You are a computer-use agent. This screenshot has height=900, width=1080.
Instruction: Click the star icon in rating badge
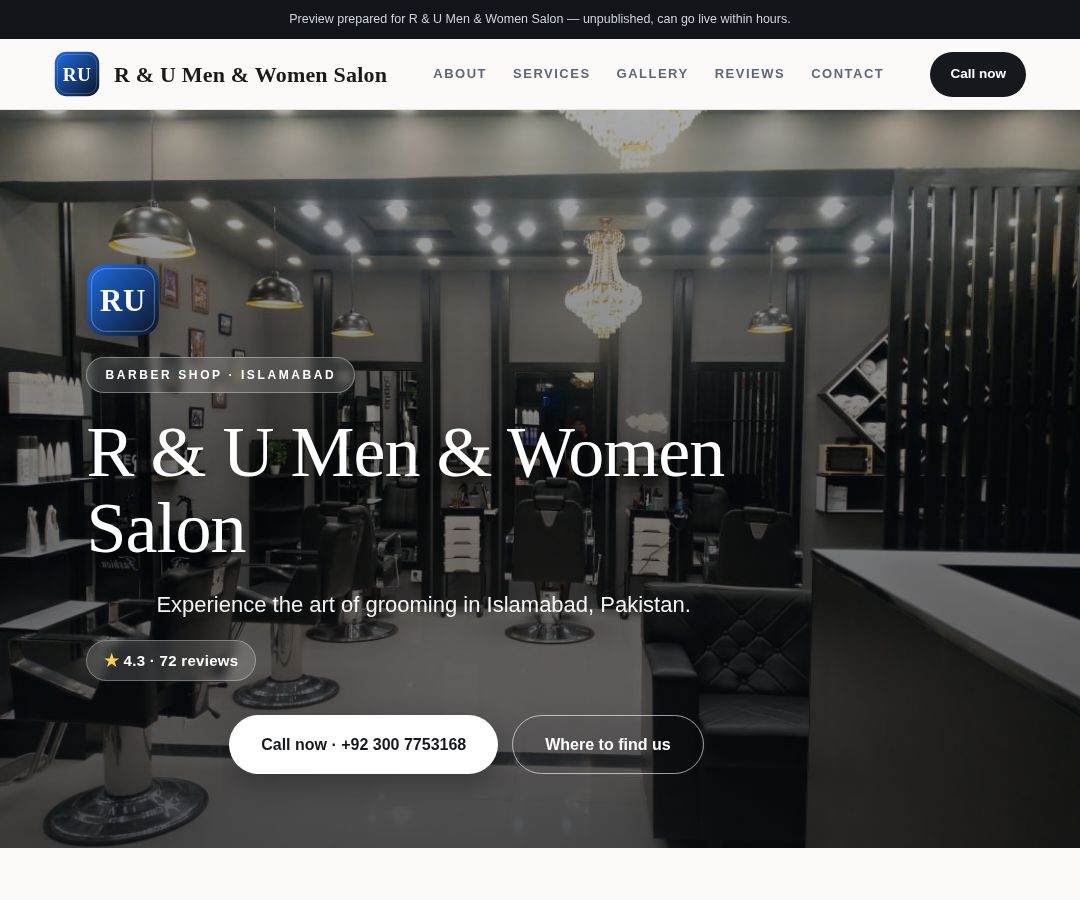coord(112,660)
